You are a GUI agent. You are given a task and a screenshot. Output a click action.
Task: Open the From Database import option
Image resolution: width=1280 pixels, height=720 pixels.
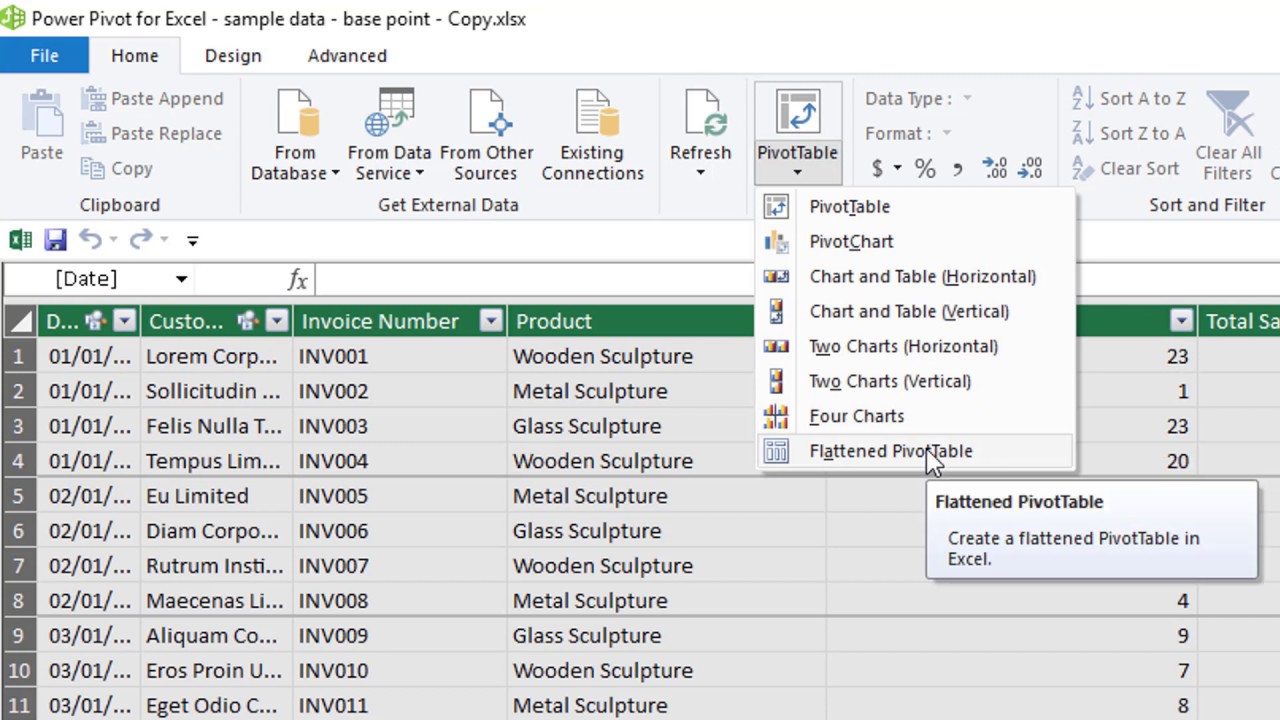coord(295,136)
